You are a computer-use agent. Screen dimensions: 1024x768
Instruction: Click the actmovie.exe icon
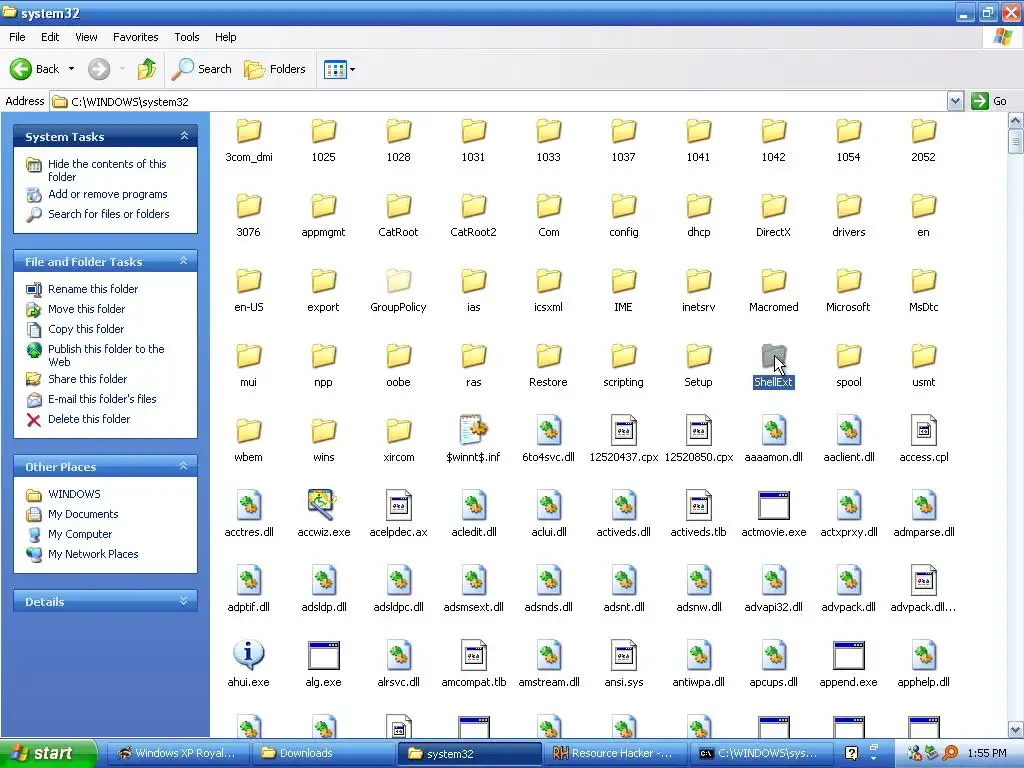[x=773, y=505]
